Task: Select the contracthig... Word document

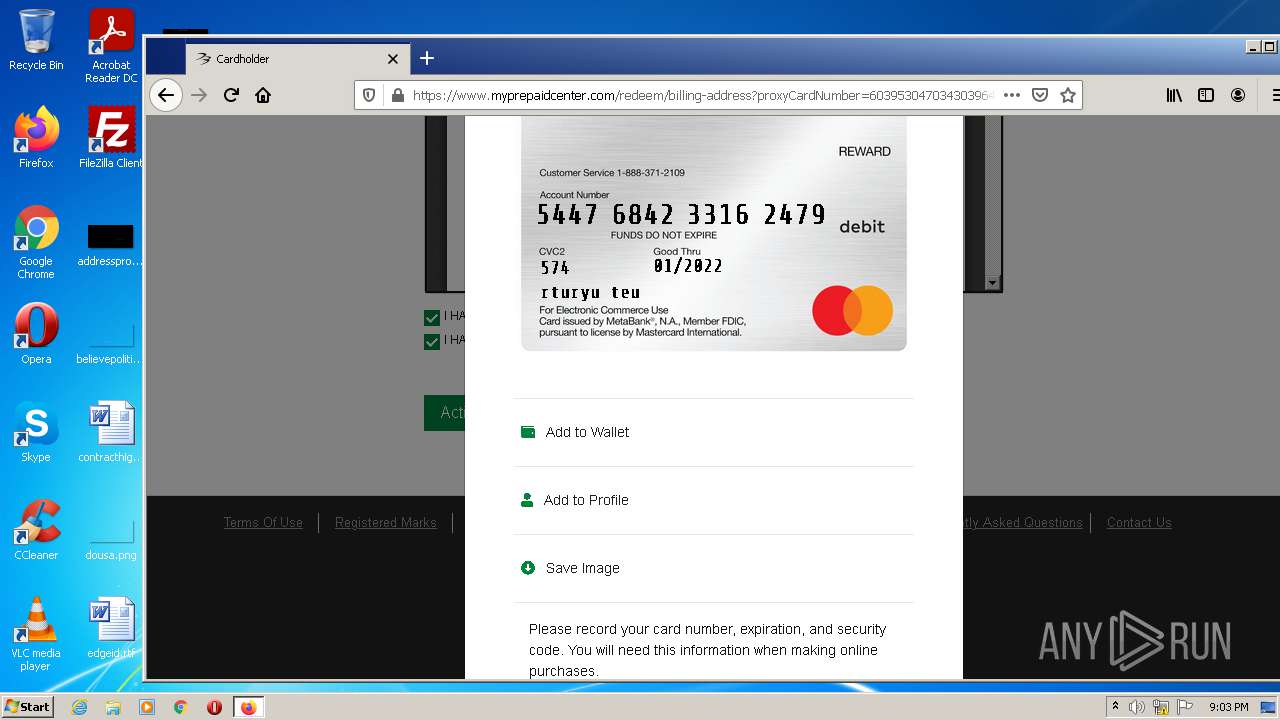Action: [111, 432]
